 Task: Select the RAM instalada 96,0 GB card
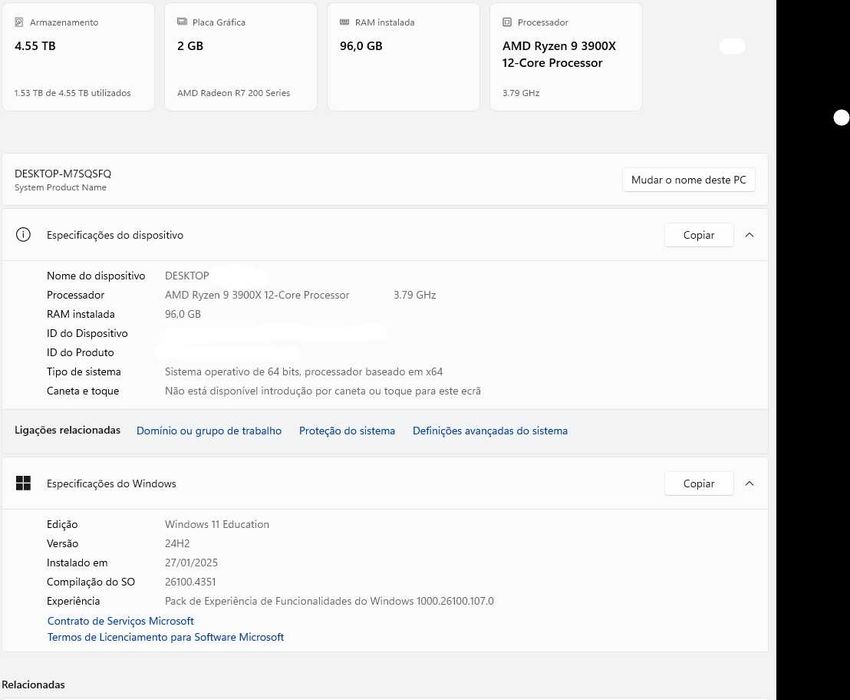tap(404, 57)
